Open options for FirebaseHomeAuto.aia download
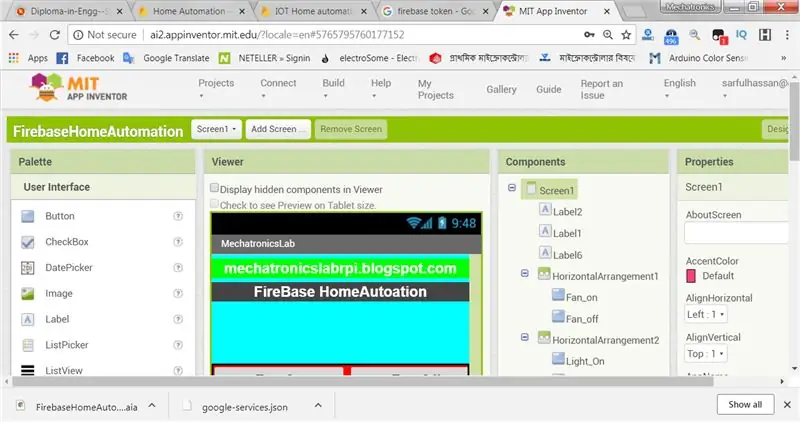Viewport: 800px width, 422px height. click(152, 405)
